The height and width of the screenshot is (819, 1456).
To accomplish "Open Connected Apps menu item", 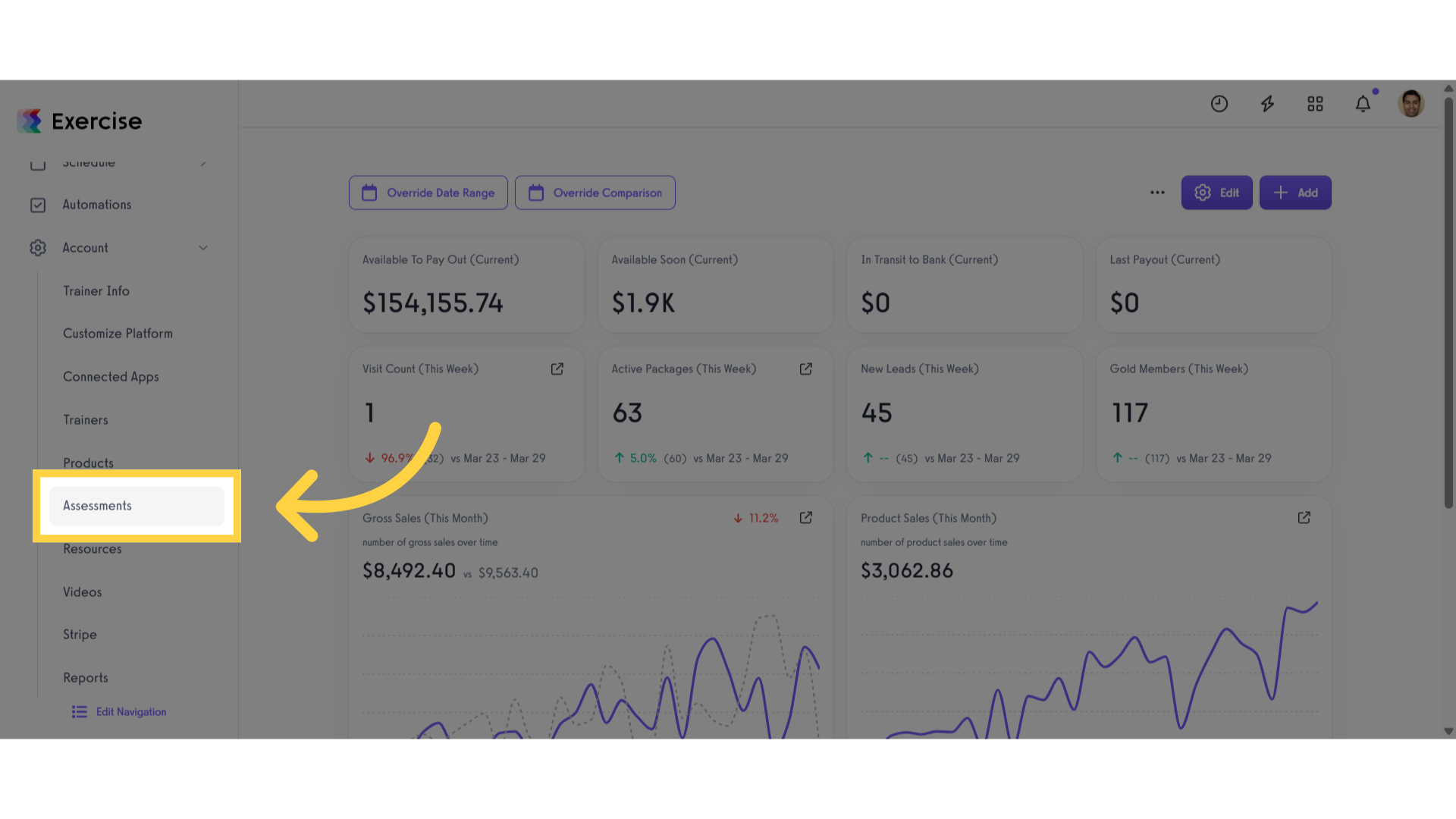I will click(111, 377).
